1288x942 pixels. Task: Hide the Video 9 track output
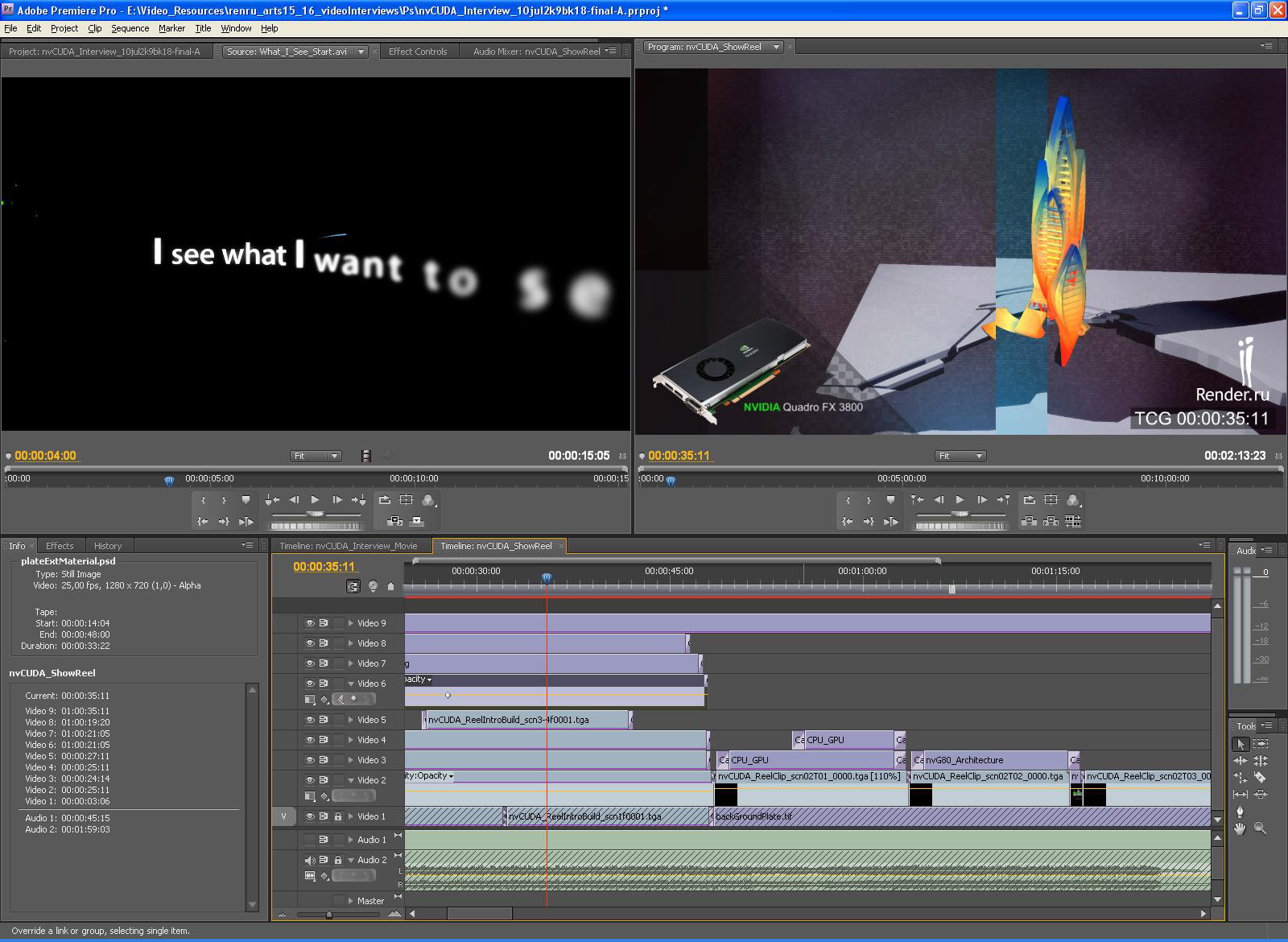309,623
